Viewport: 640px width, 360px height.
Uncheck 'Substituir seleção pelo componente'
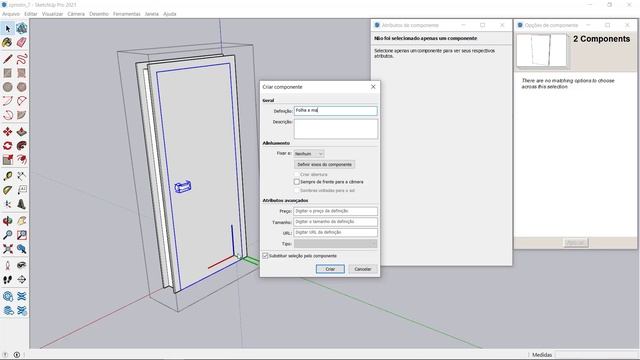click(265, 256)
